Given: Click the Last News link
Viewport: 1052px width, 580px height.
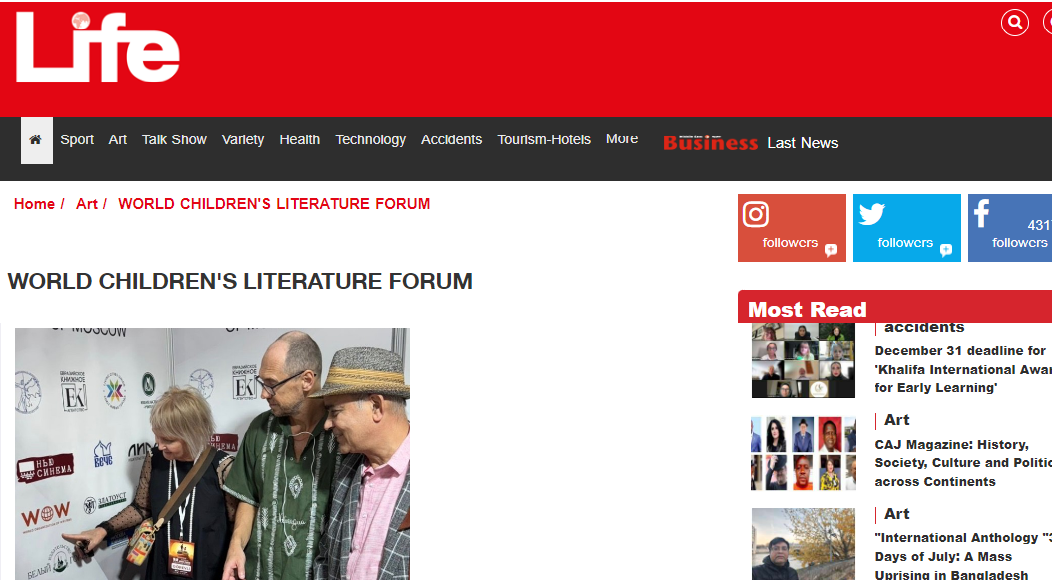Looking at the screenshot, I should point(803,143).
